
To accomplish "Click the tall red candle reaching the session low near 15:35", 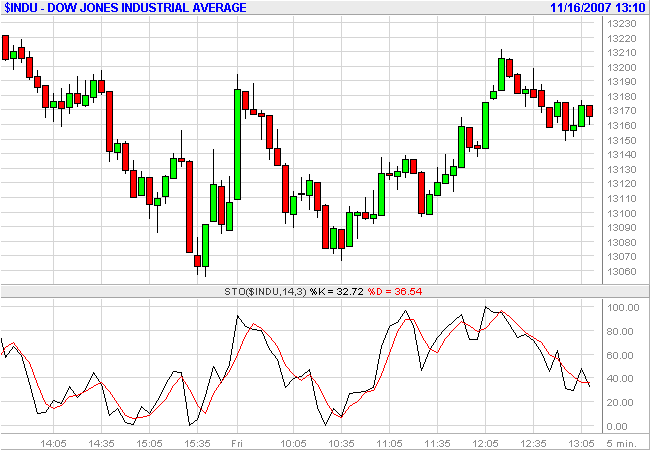I will (189, 206).
